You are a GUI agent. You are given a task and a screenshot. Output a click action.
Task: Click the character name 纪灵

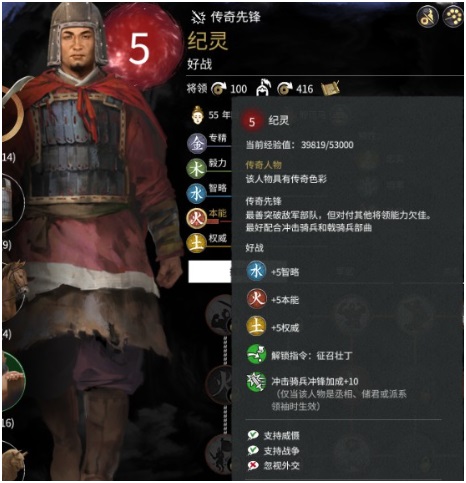(x=207, y=41)
